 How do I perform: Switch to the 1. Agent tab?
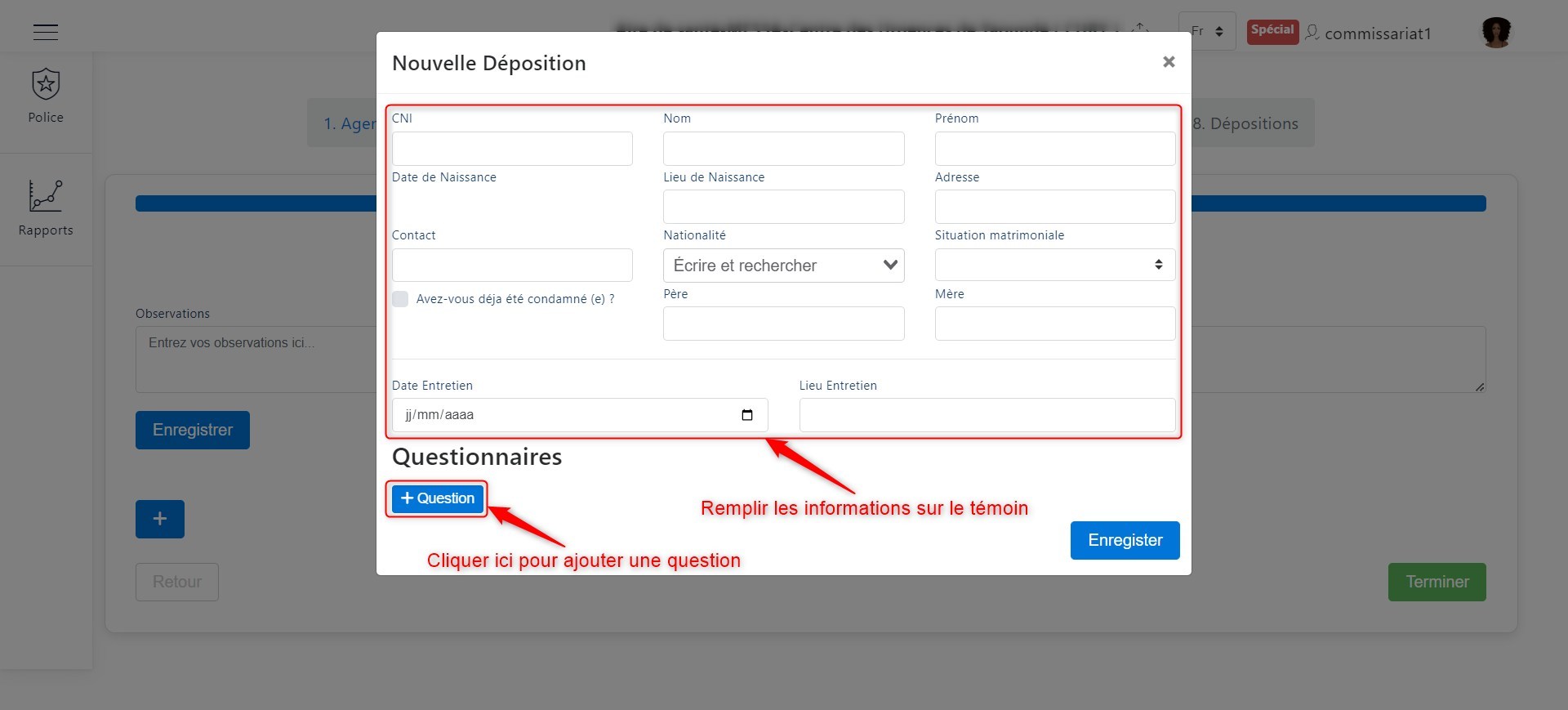[x=343, y=123]
